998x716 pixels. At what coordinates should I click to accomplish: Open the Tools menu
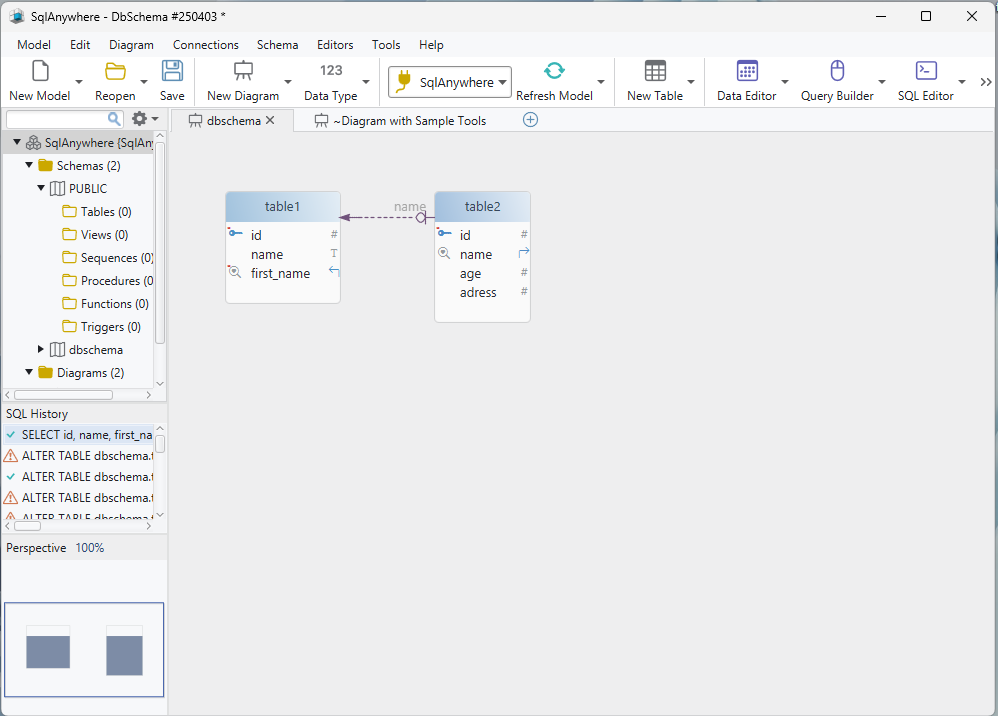point(386,45)
